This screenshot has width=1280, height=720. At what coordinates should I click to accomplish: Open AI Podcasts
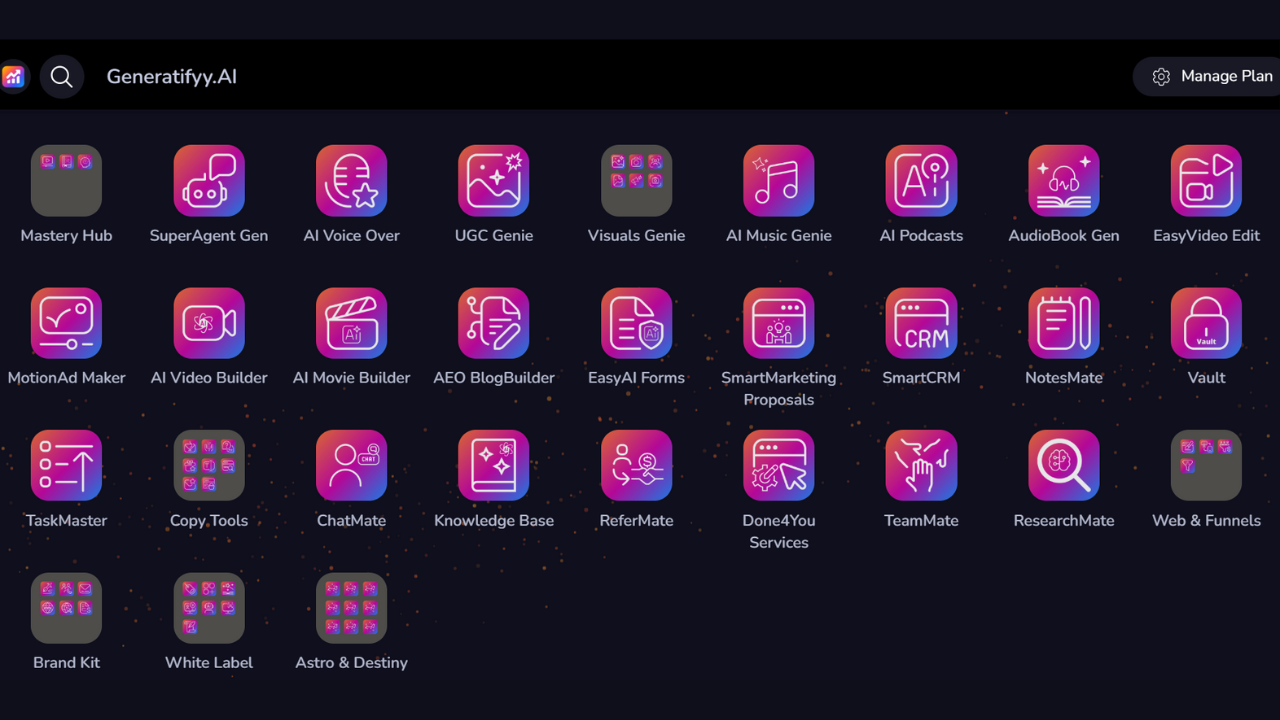click(x=921, y=181)
